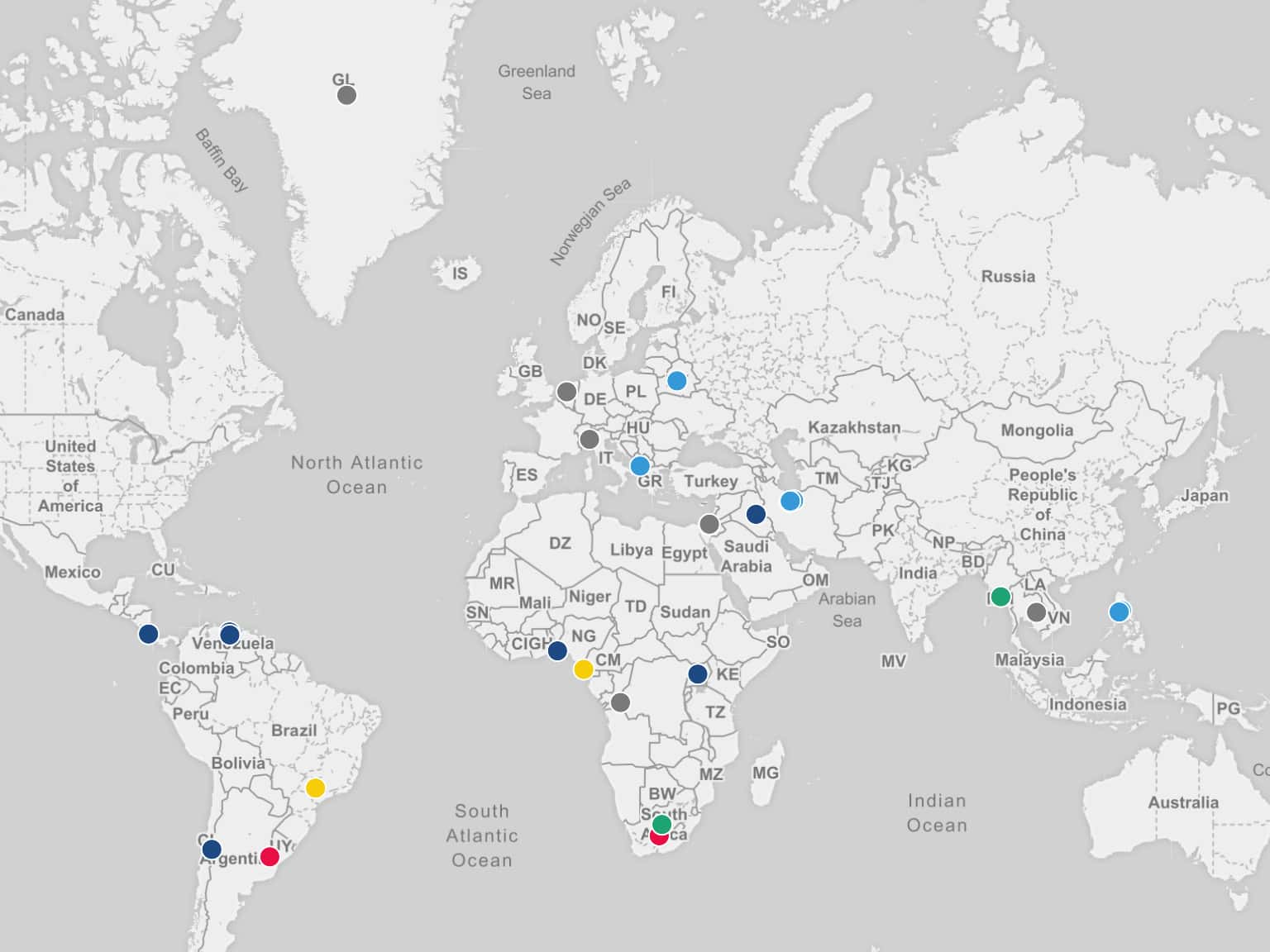Viewport: 1270px width, 952px height.
Task: Click the gray marker on Greenland
Action: (346, 95)
